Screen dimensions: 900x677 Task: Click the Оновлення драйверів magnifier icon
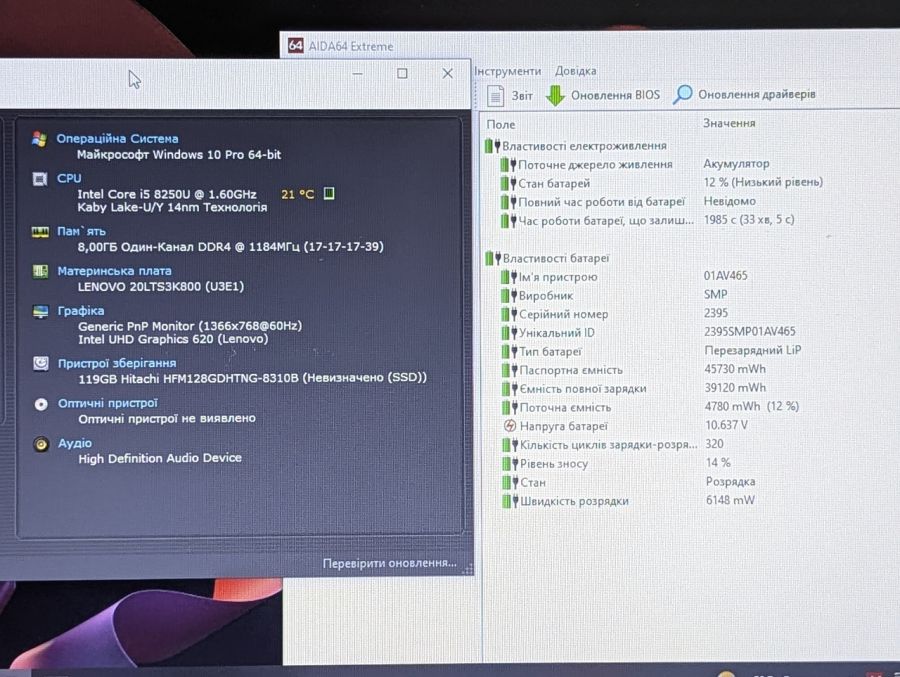[682, 95]
